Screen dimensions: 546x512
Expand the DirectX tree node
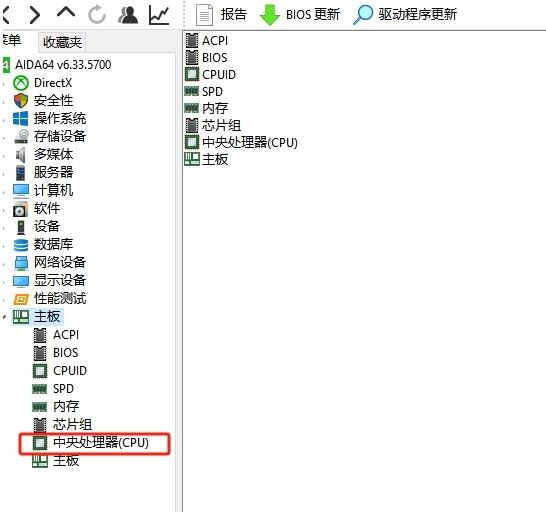[x=4, y=83]
